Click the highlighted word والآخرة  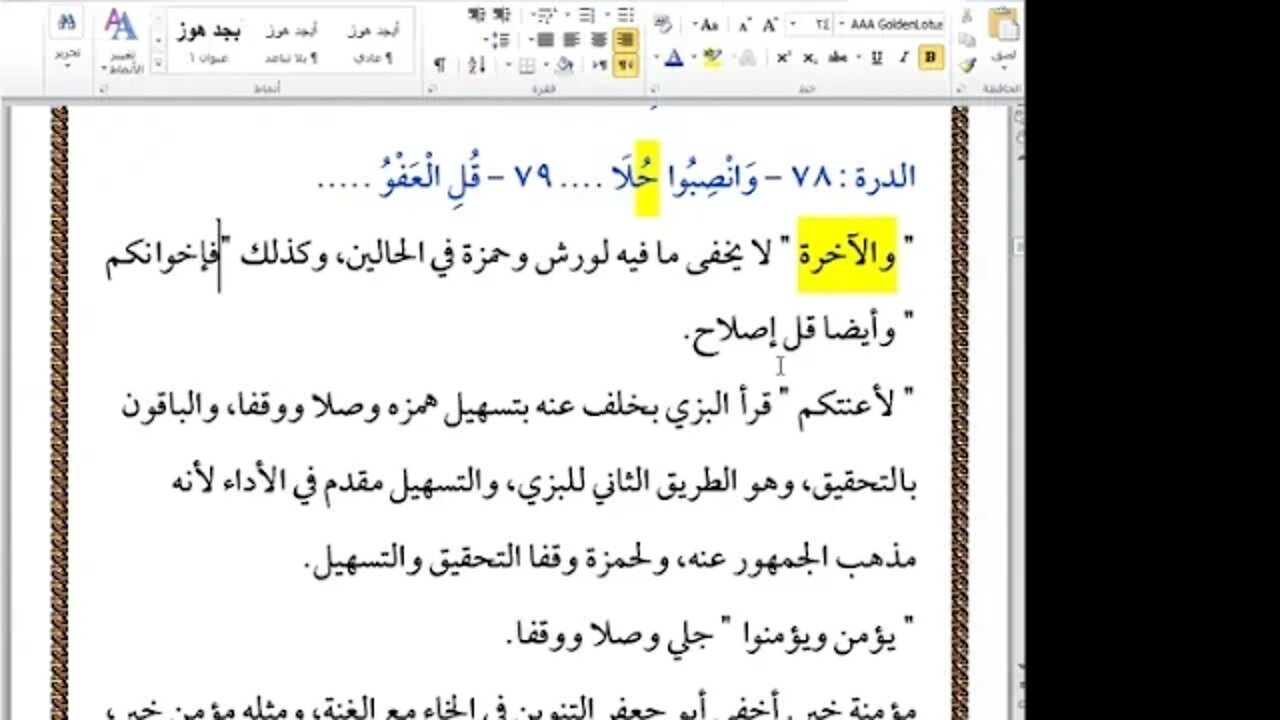point(847,256)
